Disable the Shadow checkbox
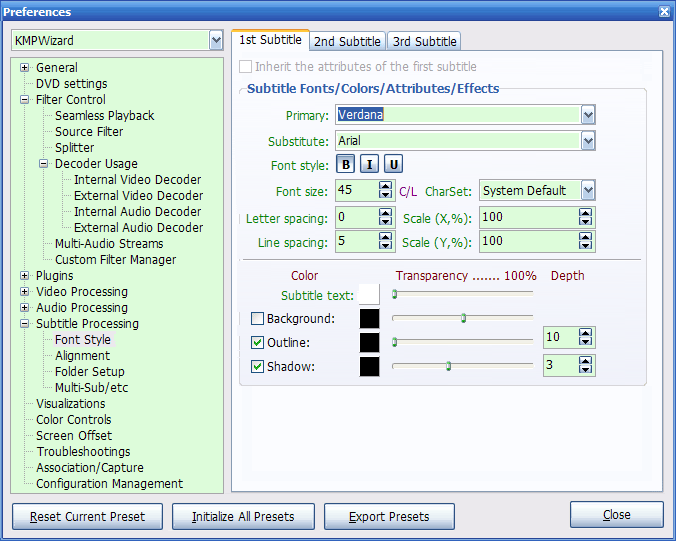This screenshot has height=541, width=676. pyautogui.click(x=257, y=367)
